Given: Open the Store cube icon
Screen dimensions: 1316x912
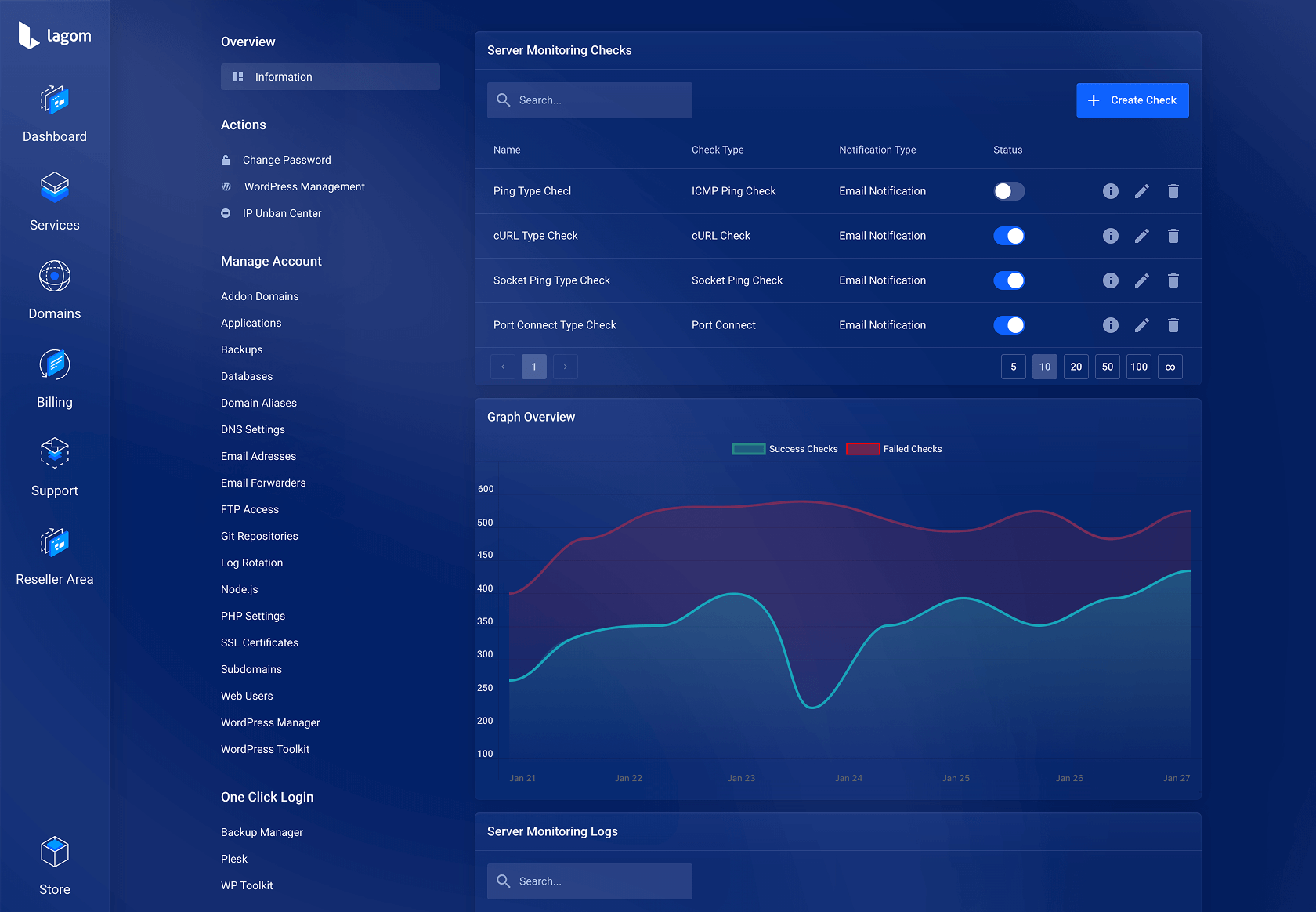Looking at the screenshot, I should [x=55, y=852].
